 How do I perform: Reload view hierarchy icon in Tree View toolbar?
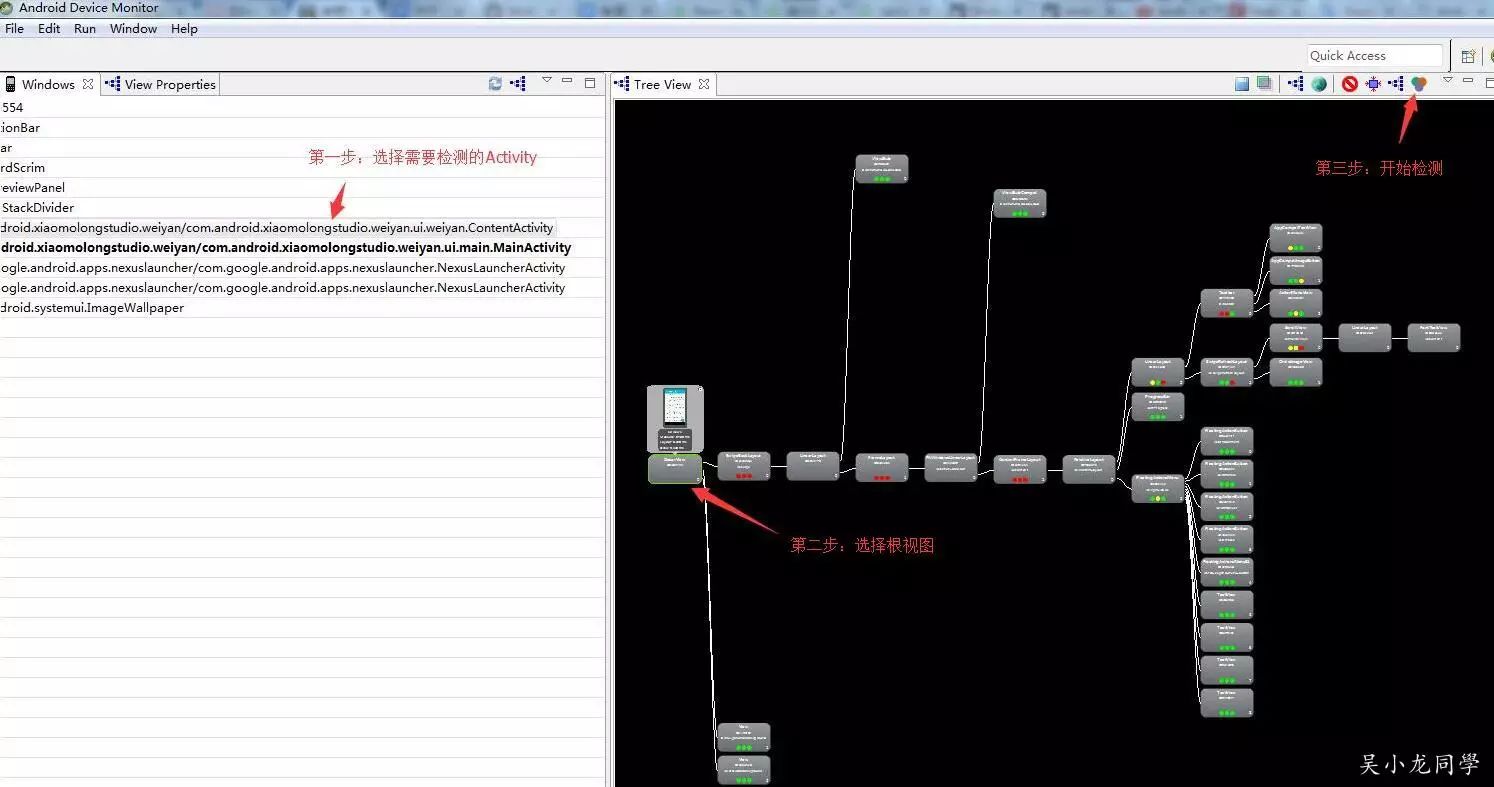[x=1296, y=84]
